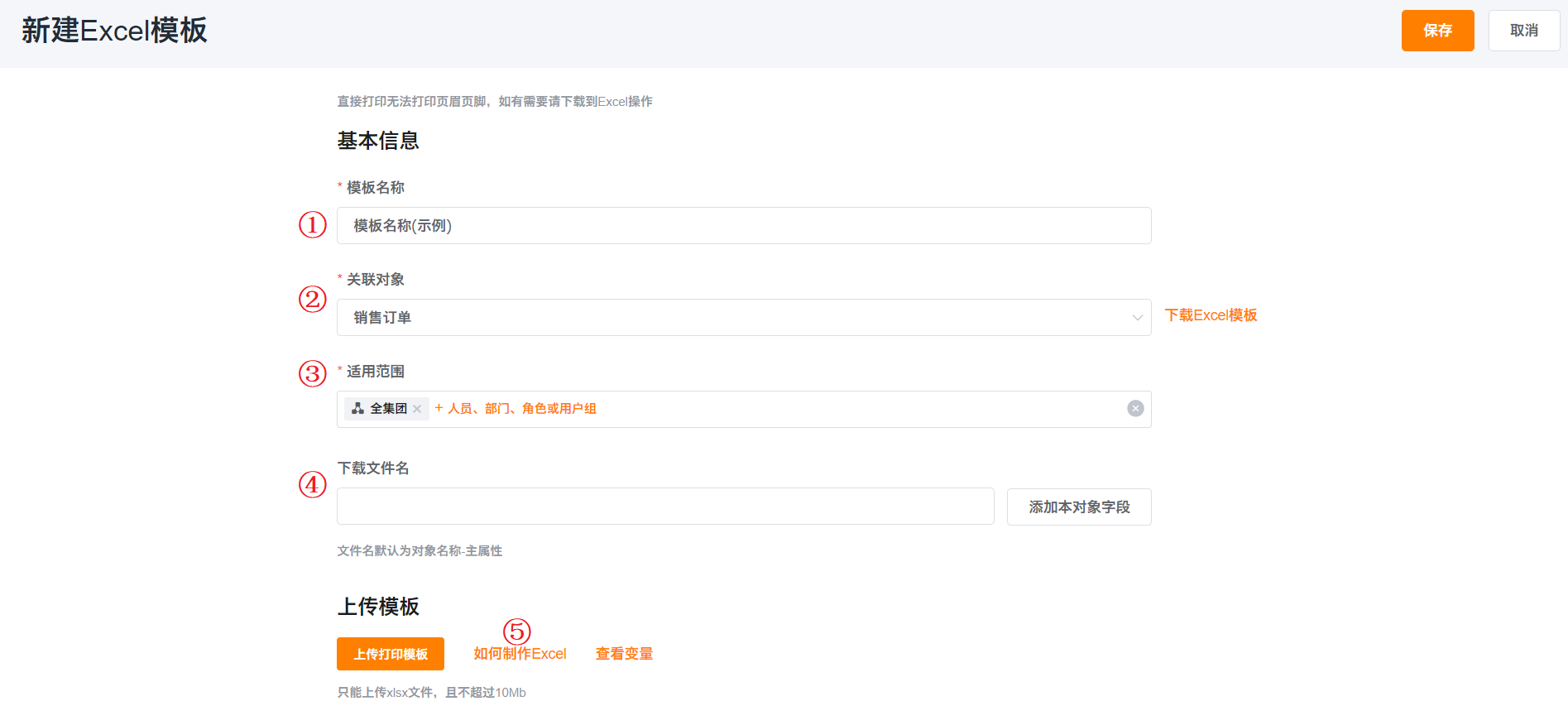Expand the 关联对象 chevron arrow
Image resolution: width=1568 pixels, height=706 pixels.
tap(1137, 318)
